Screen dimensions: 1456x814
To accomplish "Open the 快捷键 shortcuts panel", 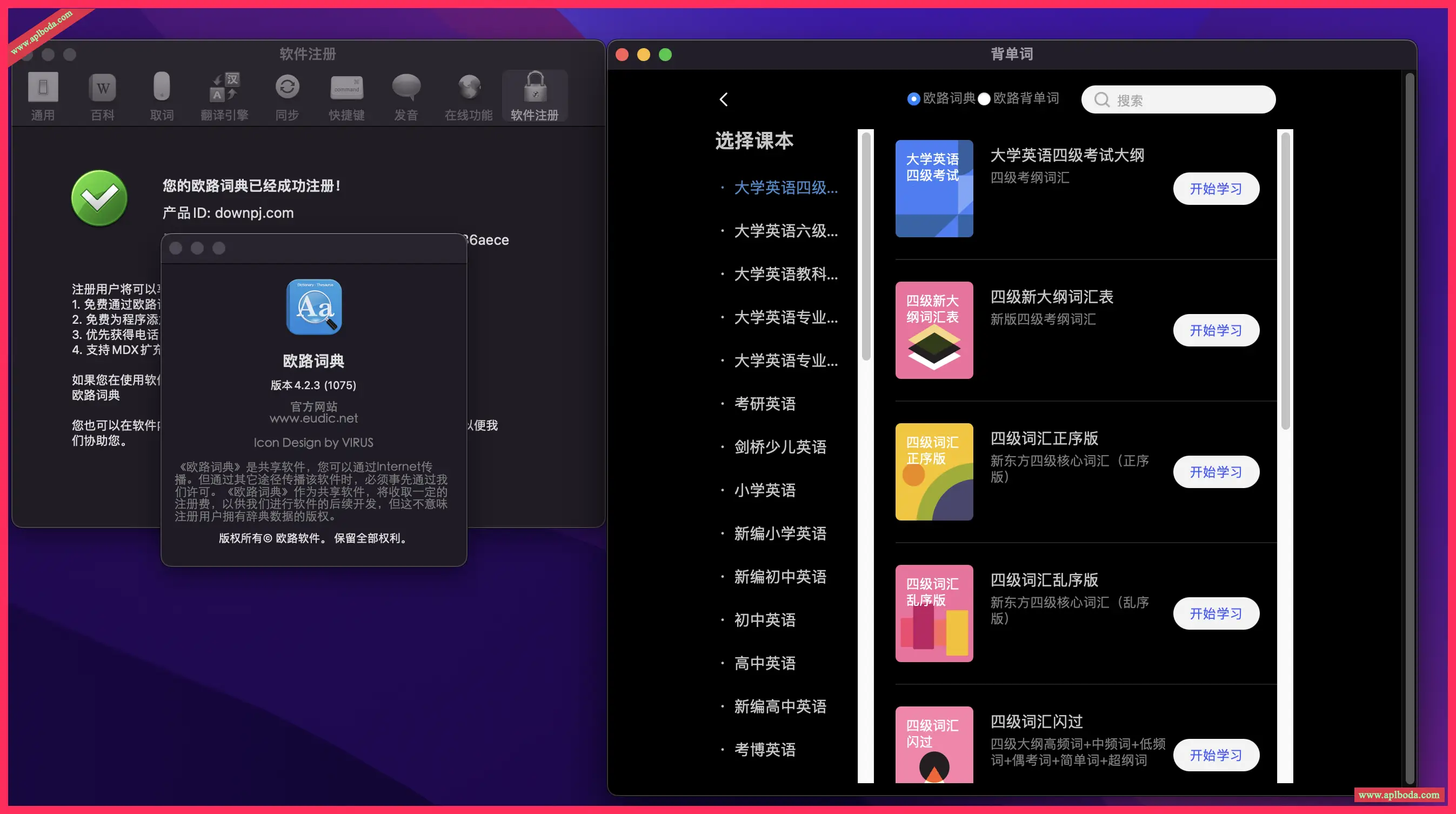I will (346, 95).
